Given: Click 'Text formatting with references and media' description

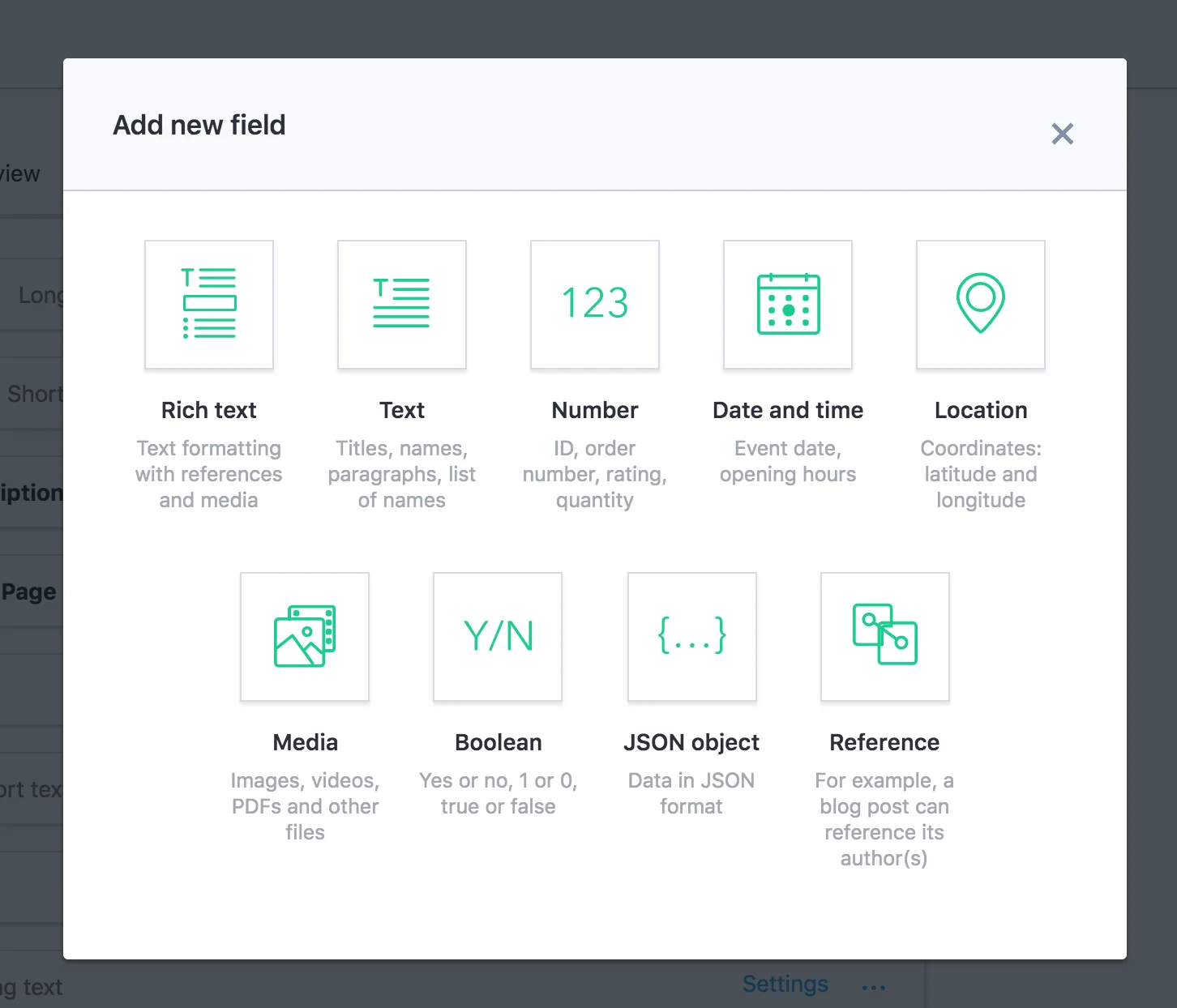Looking at the screenshot, I should point(209,474).
